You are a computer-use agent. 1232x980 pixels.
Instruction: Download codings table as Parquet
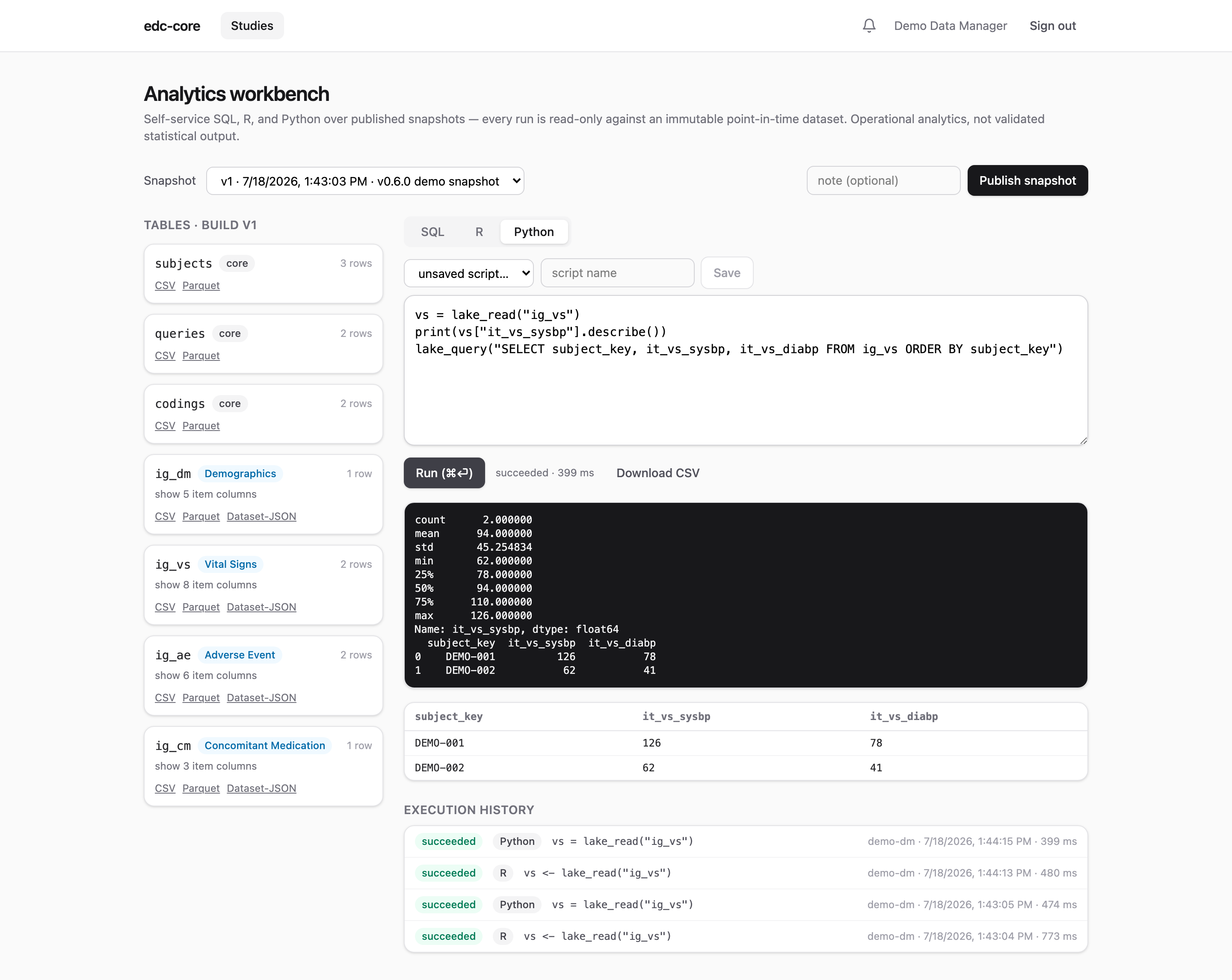pos(201,426)
